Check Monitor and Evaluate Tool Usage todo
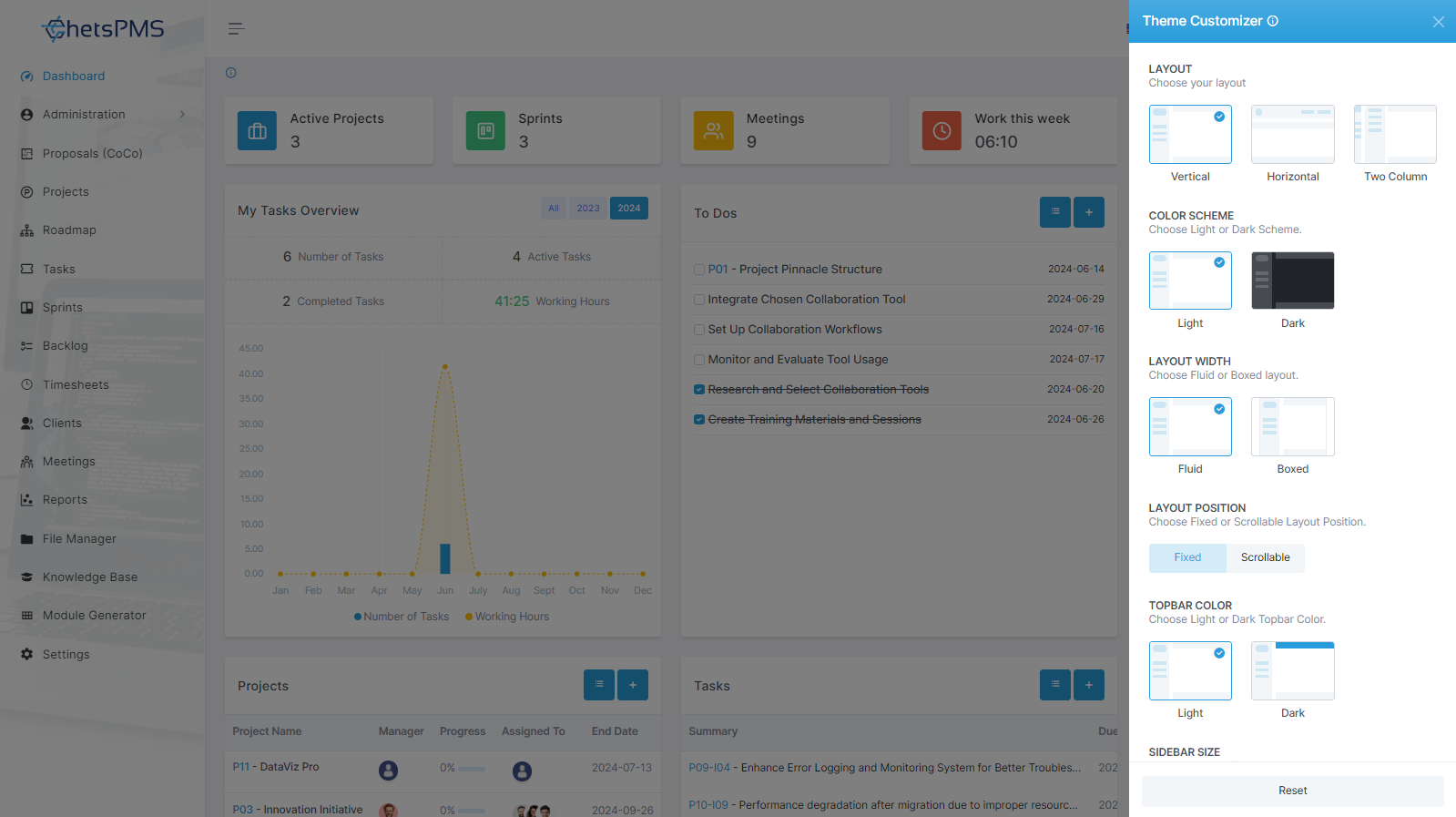 click(699, 360)
